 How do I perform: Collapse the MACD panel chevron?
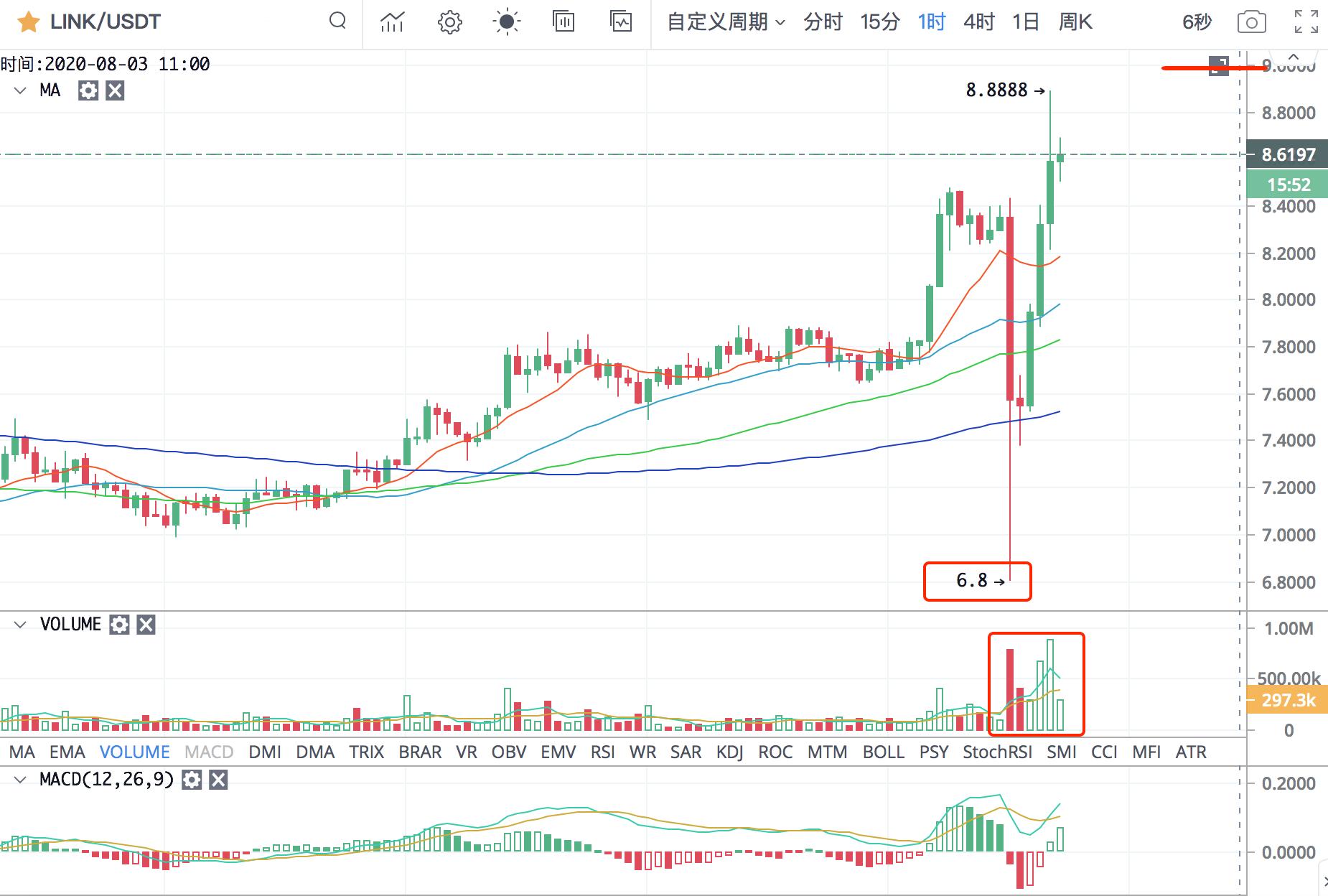click(21, 780)
